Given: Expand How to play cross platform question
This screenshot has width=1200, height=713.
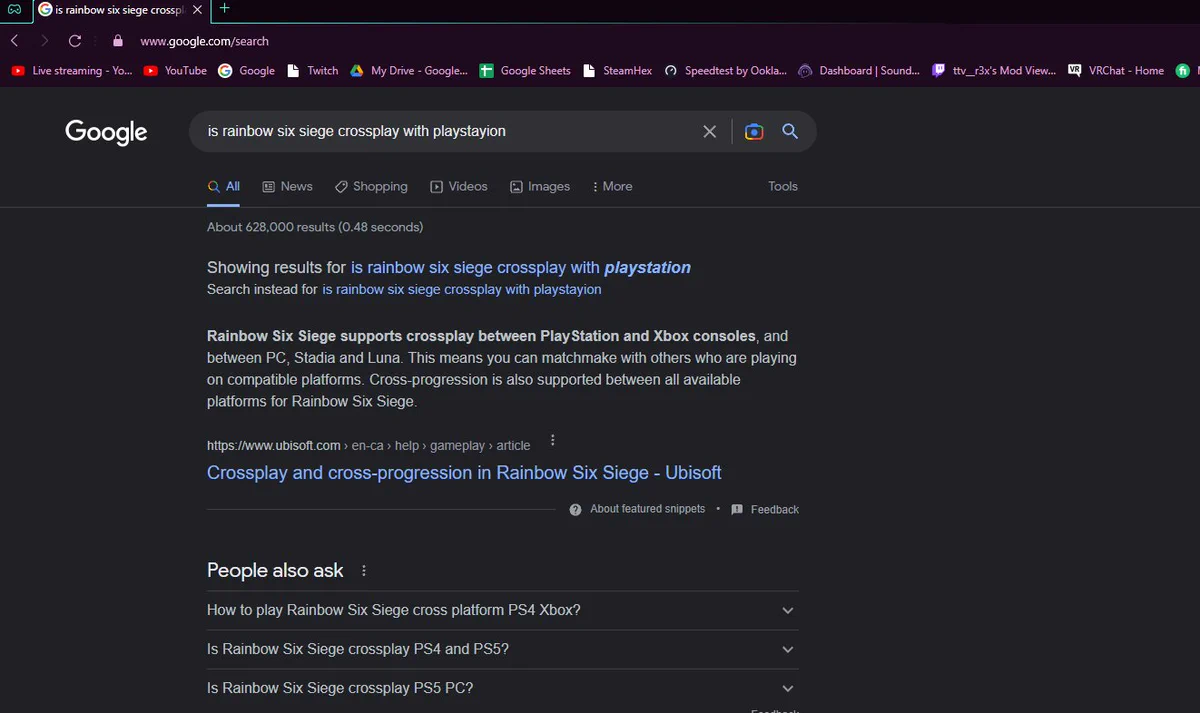Looking at the screenshot, I should (x=503, y=610).
